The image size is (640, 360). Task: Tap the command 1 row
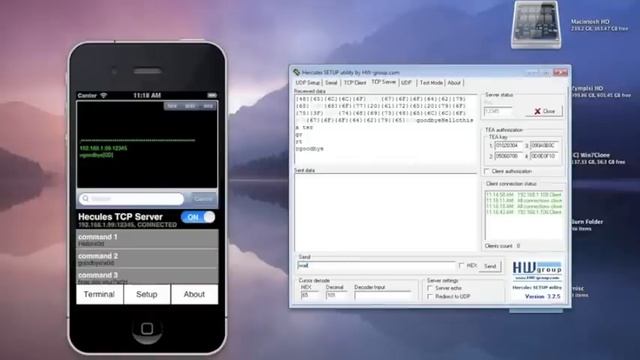(147, 239)
